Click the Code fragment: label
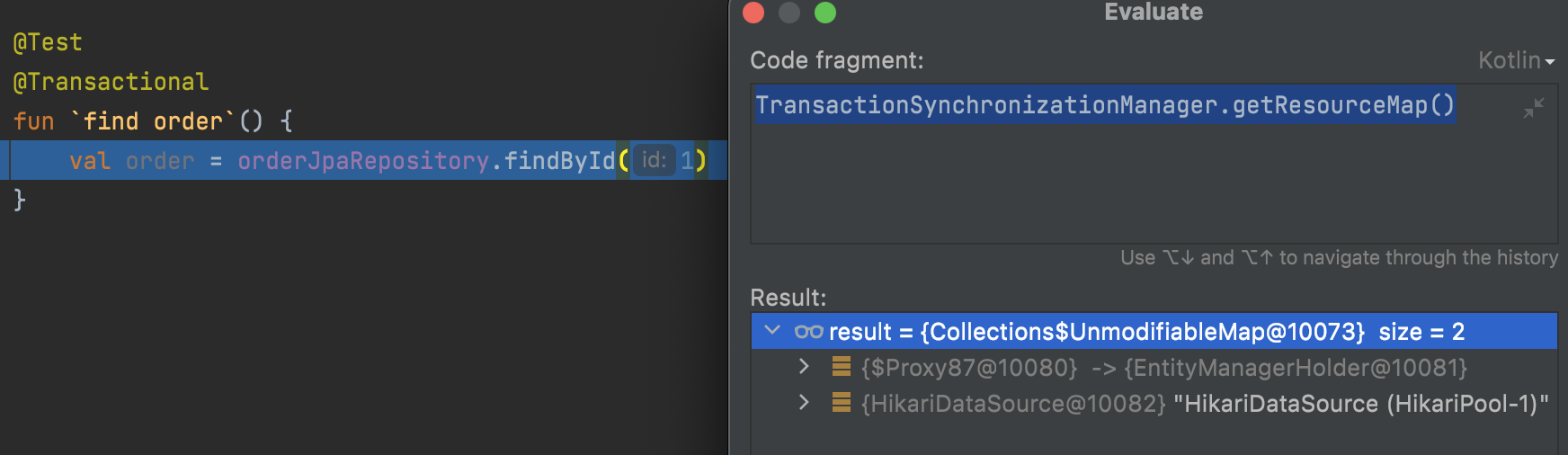Screen dimensions: 1568x455 [x=837, y=60]
